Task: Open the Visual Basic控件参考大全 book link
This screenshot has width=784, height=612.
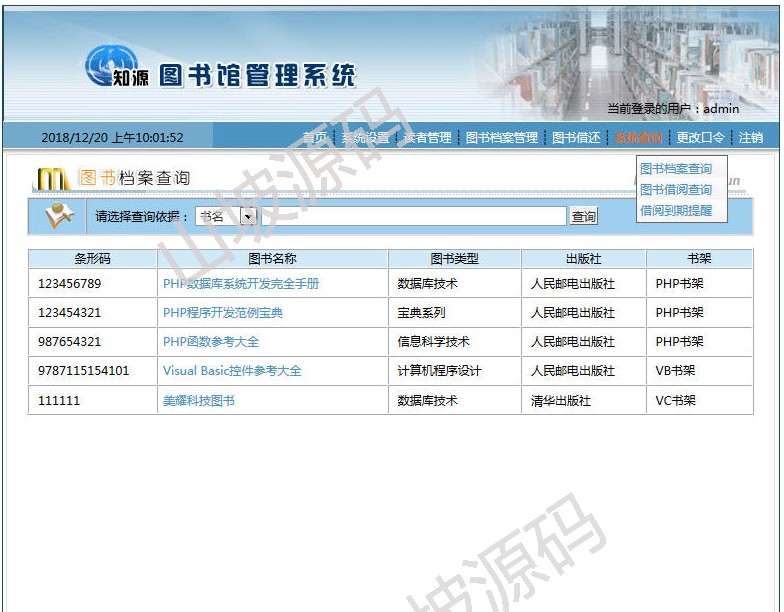Action: (232, 371)
